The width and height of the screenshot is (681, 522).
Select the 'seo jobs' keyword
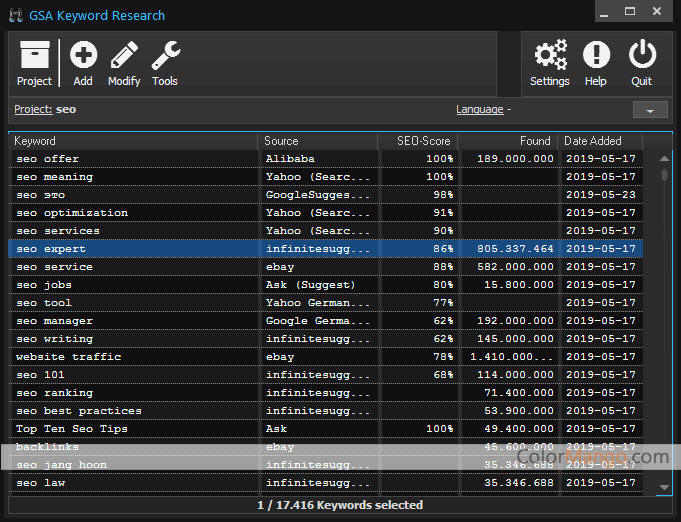tap(44, 285)
